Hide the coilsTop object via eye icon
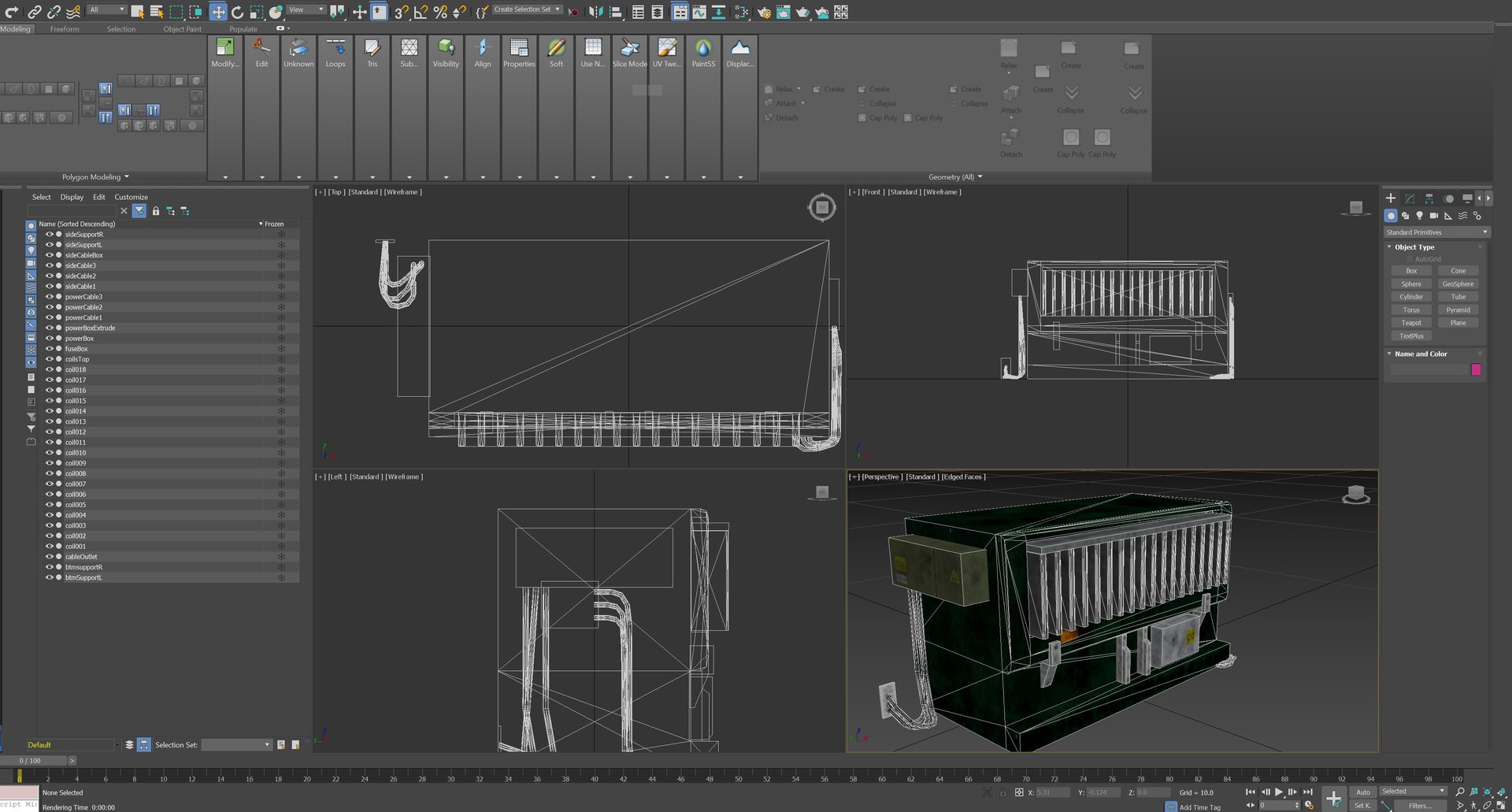The image size is (1512, 812). [49, 359]
